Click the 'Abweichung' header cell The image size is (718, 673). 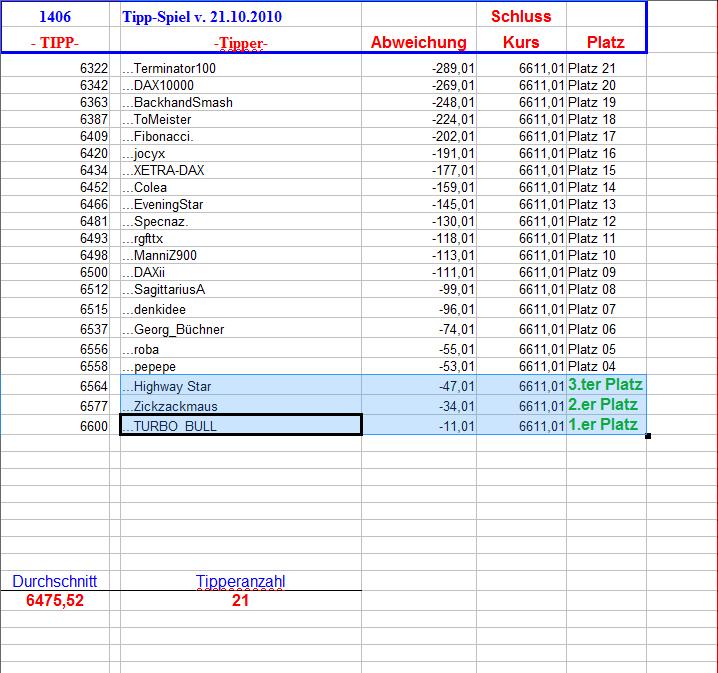pos(419,42)
